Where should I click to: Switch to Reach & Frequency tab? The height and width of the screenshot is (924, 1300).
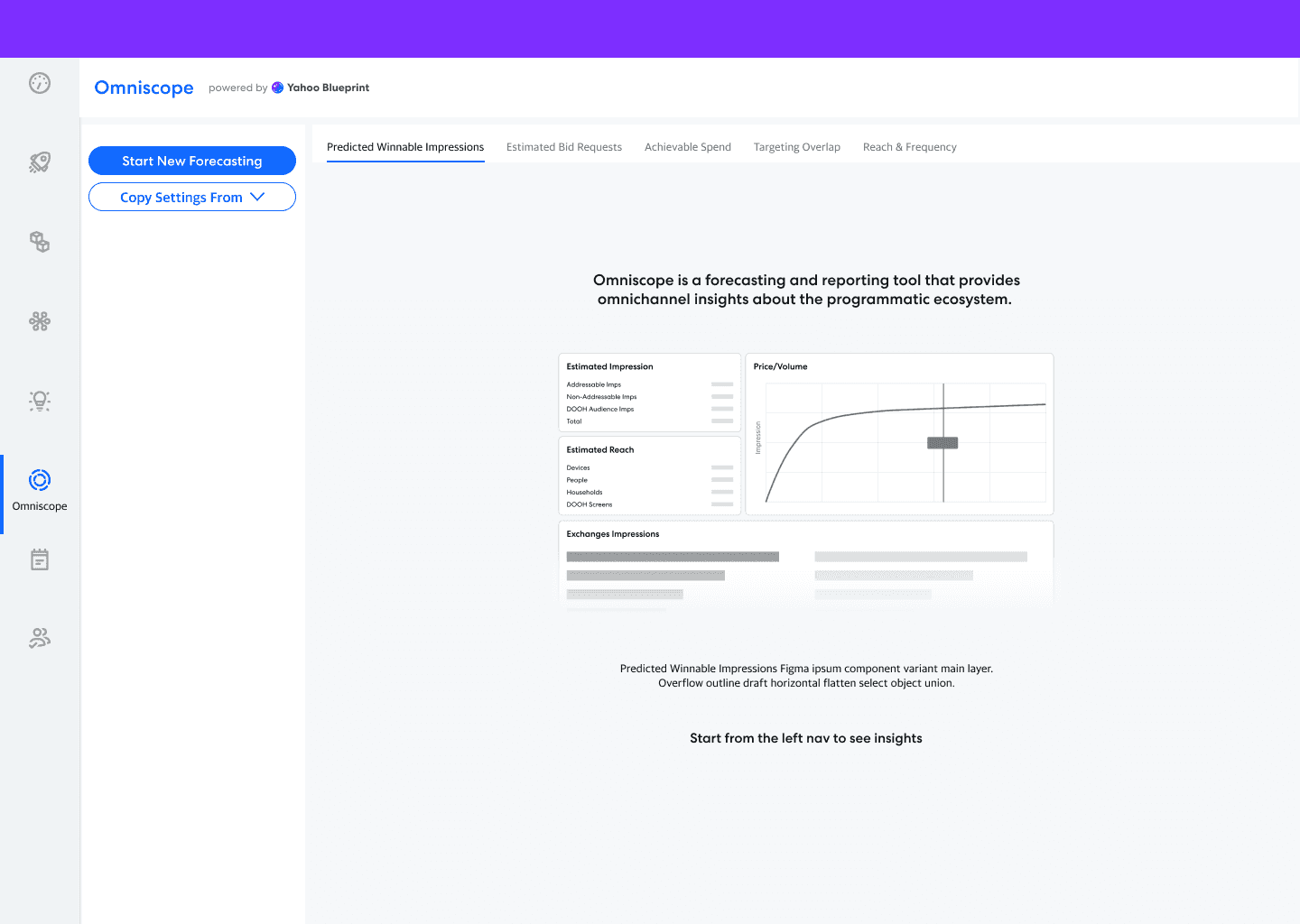point(910,147)
